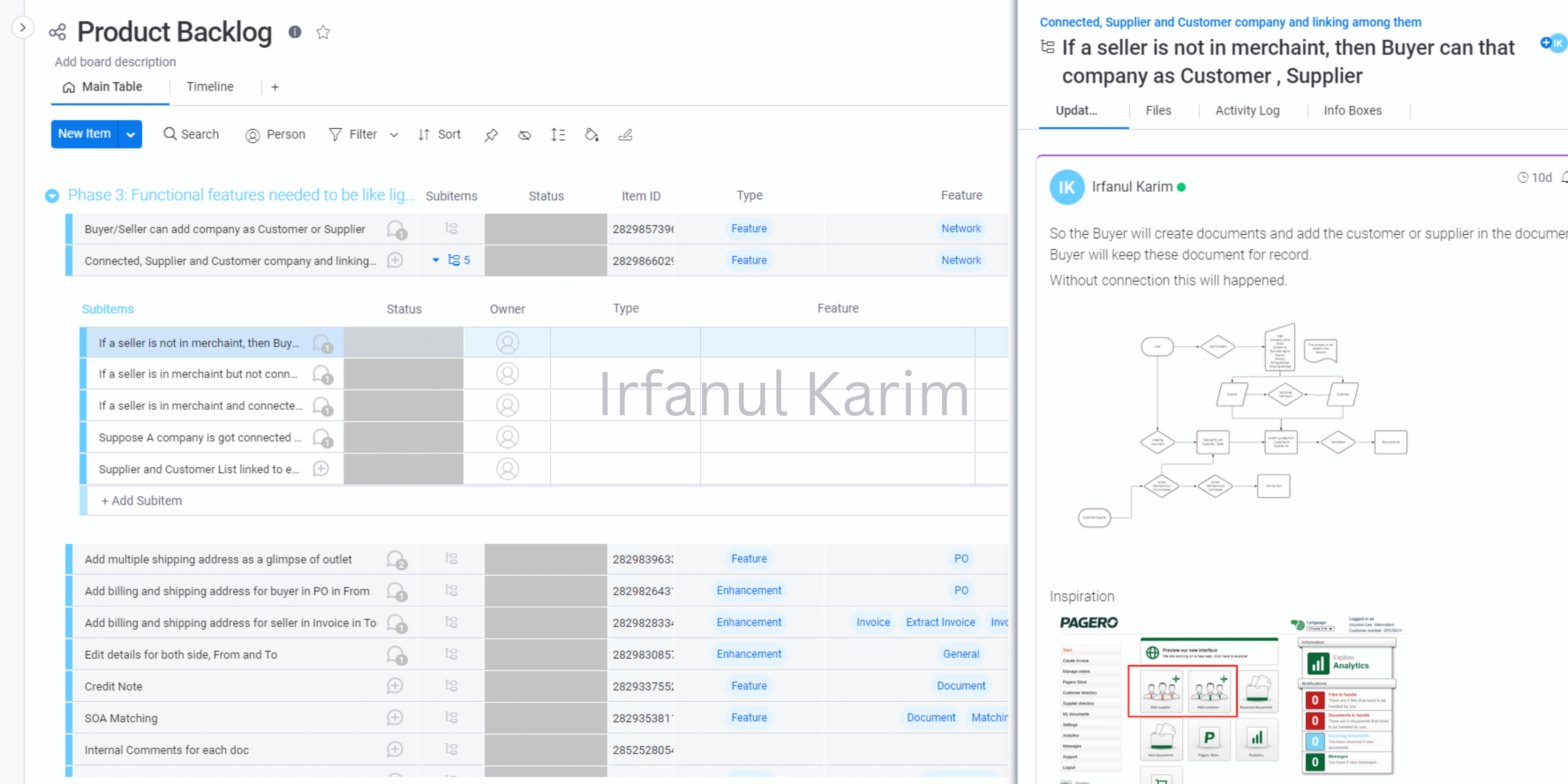The width and height of the screenshot is (1568, 784).
Task: Open Enhancement tag in Edit details row
Action: click(749, 654)
